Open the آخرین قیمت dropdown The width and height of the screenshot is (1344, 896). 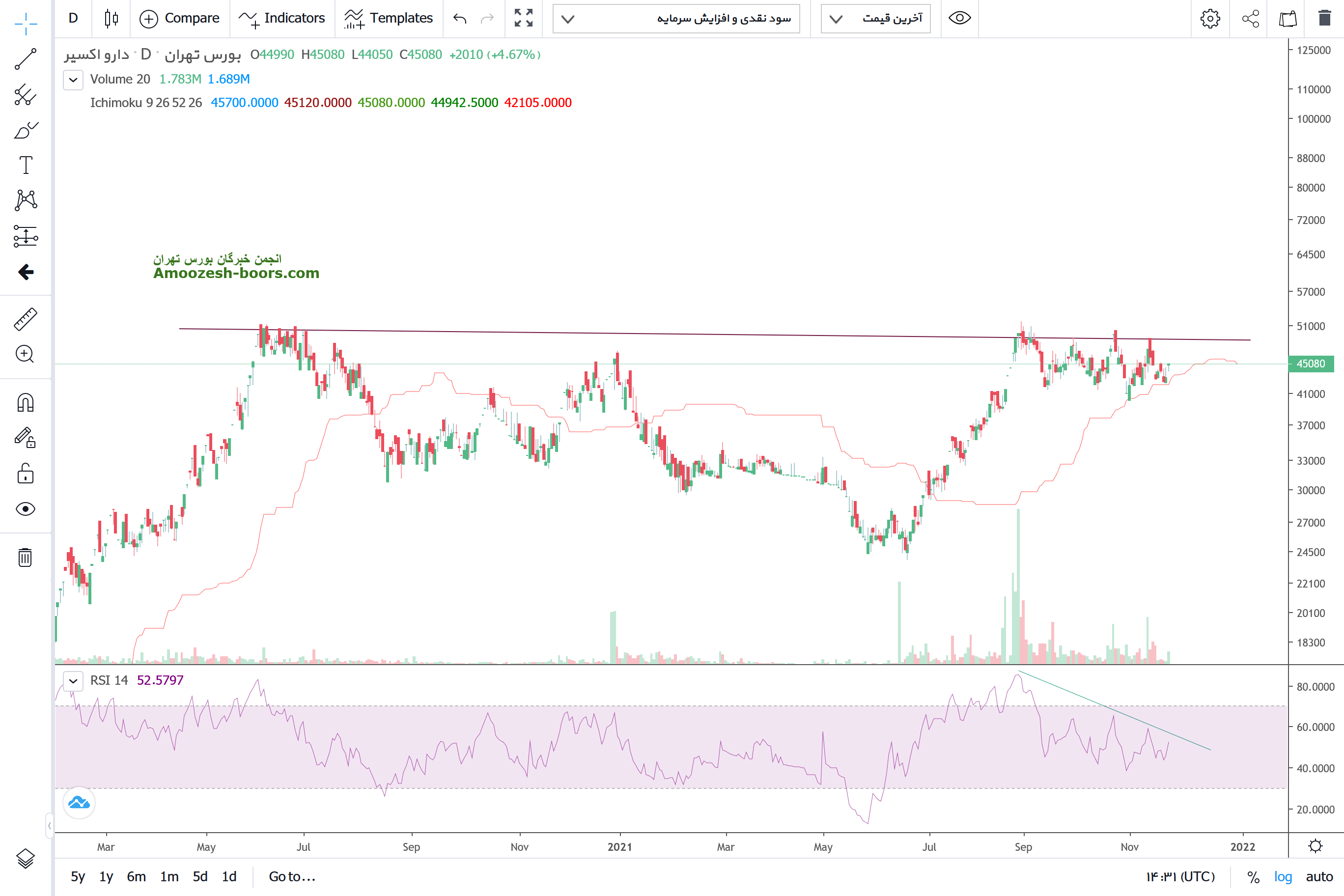click(875, 19)
